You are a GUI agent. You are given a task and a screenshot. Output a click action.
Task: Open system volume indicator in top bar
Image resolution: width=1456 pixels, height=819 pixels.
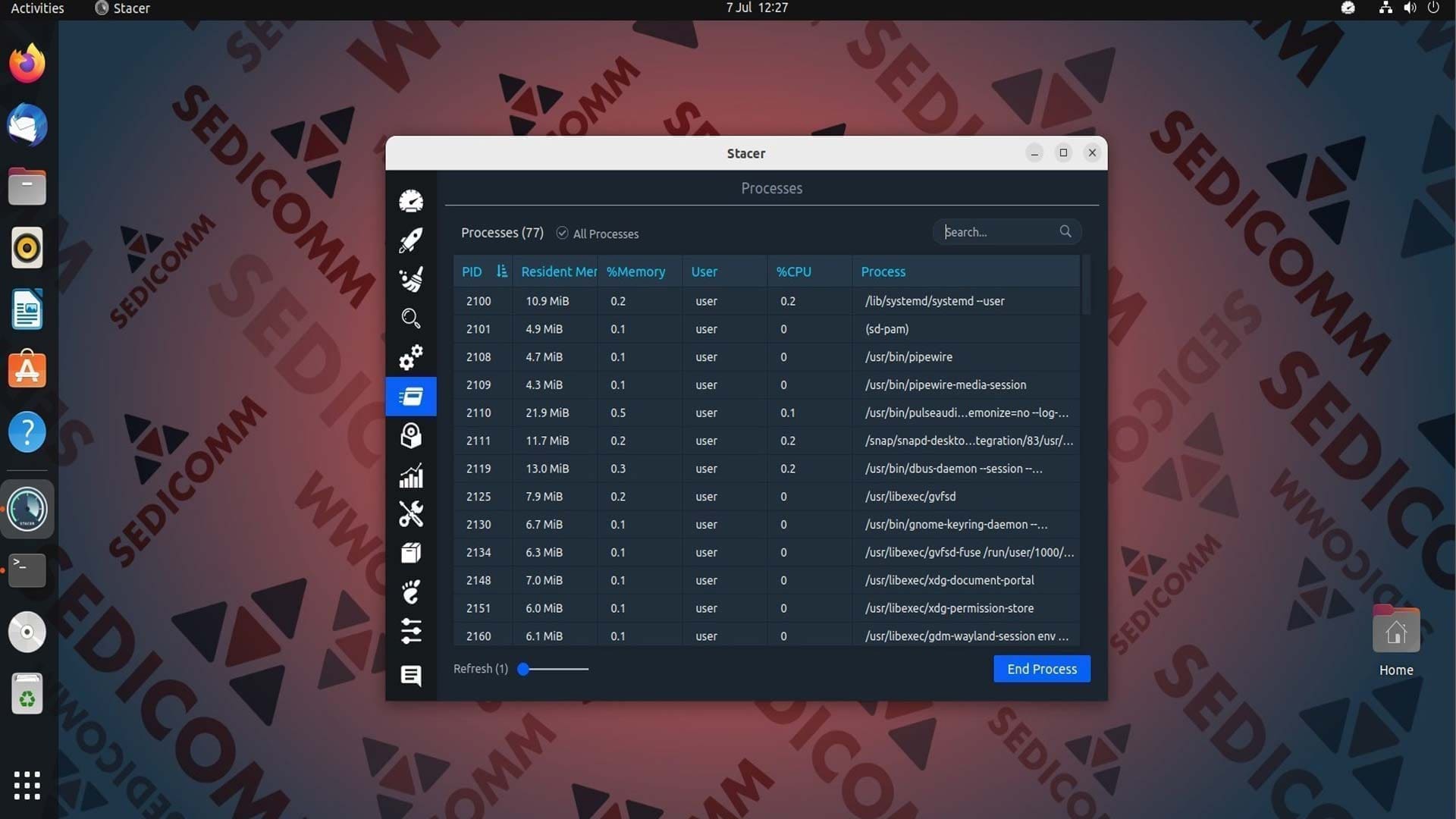(x=1410, y=8)
